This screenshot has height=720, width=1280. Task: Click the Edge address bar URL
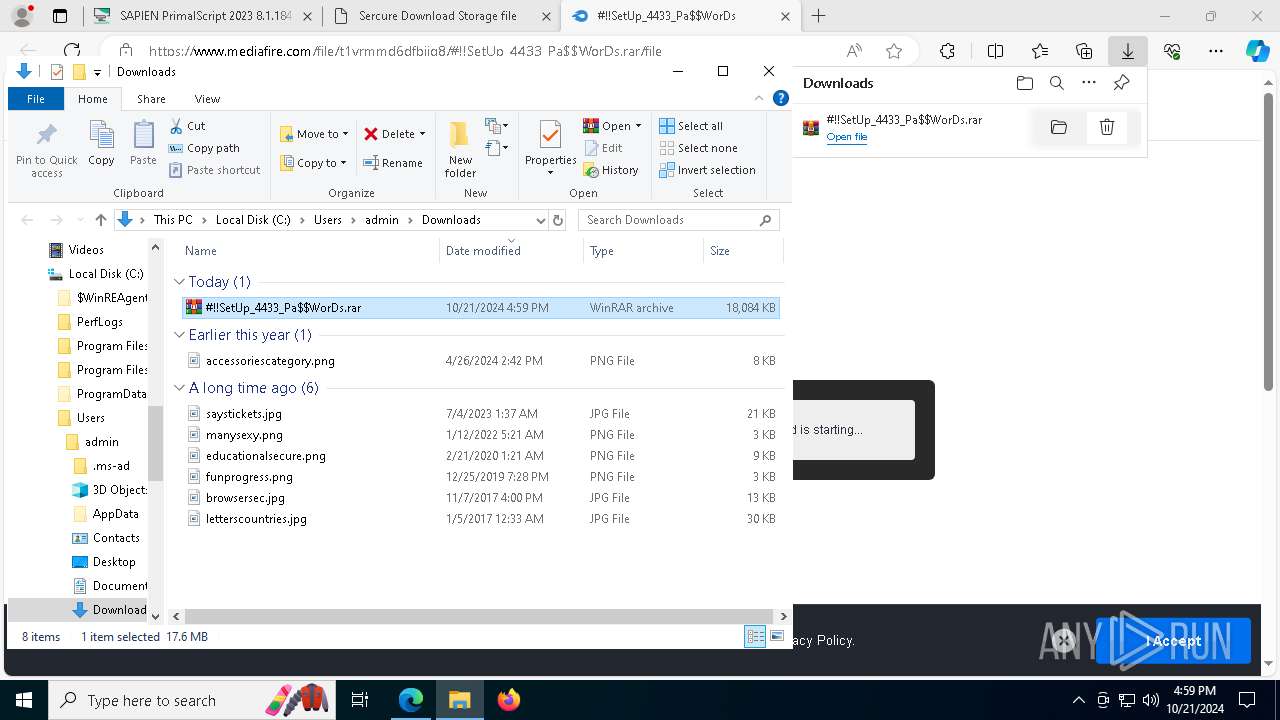[405, 51]
